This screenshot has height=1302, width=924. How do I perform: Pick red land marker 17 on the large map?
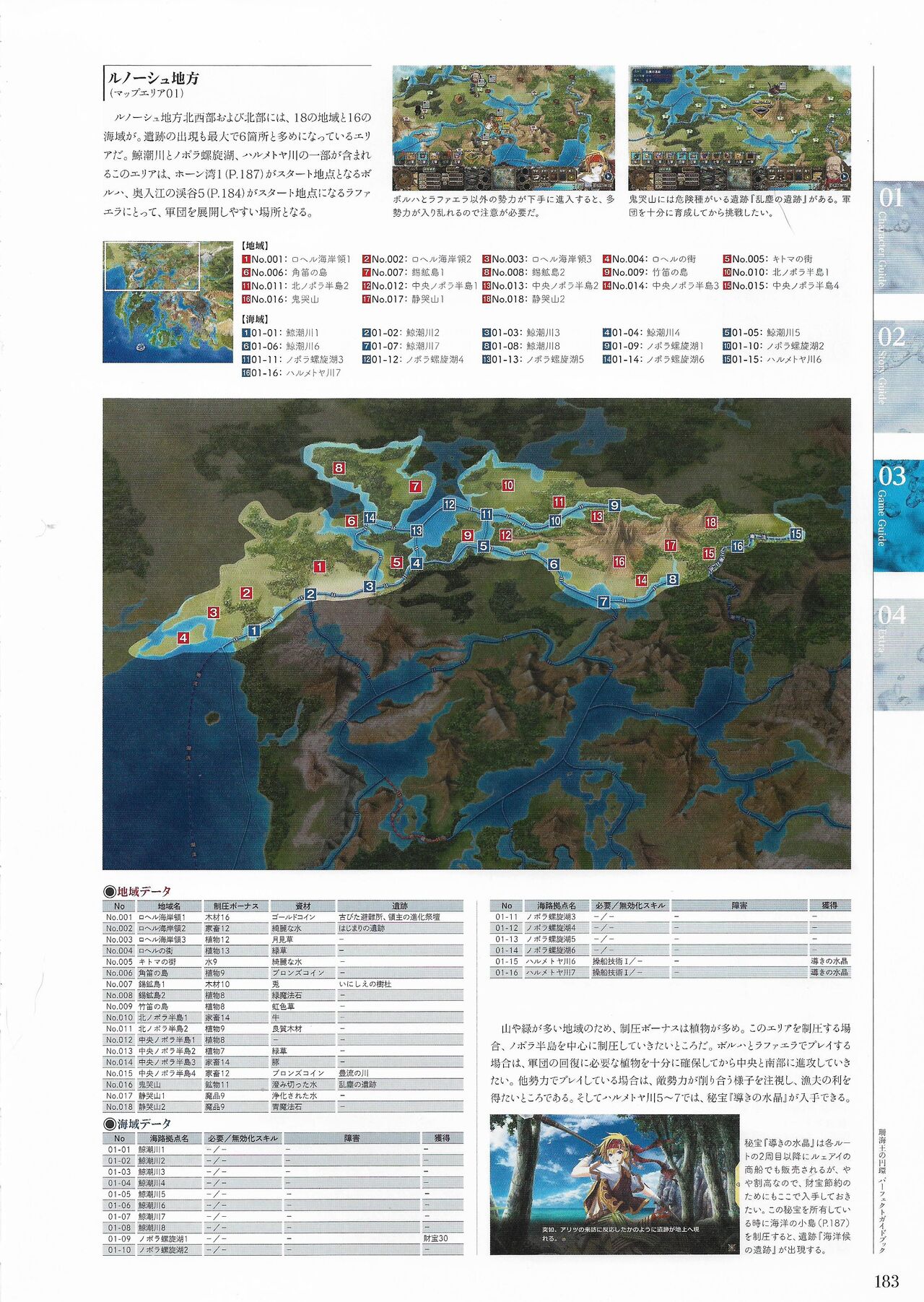click(x=671, y=545)
